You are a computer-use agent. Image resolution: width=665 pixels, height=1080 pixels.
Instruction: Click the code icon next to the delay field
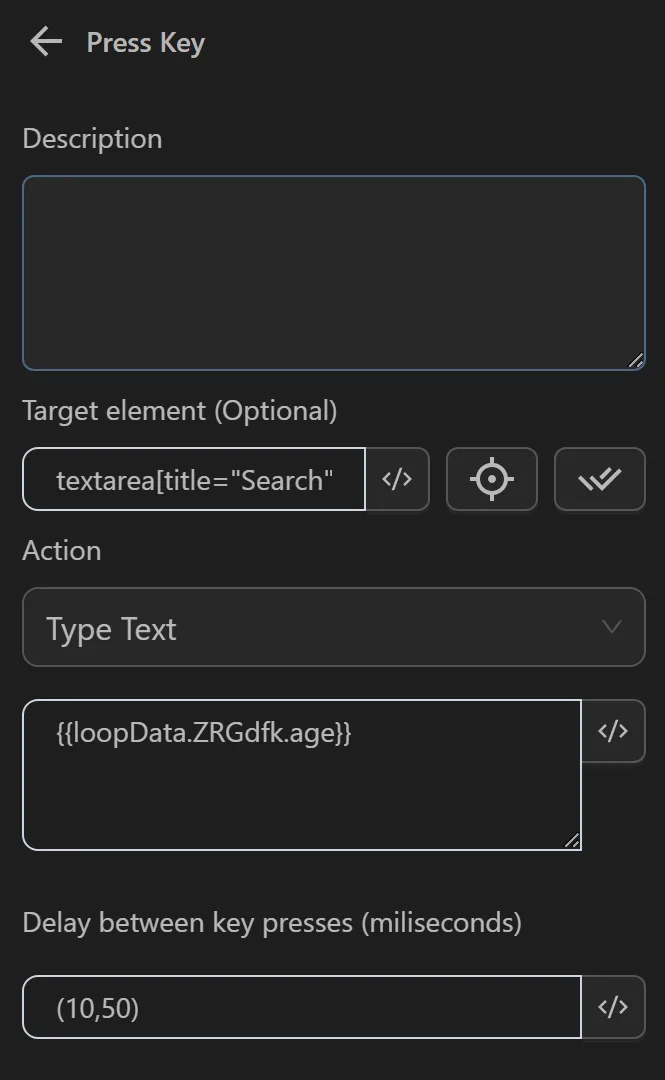tap(614, 1007)
